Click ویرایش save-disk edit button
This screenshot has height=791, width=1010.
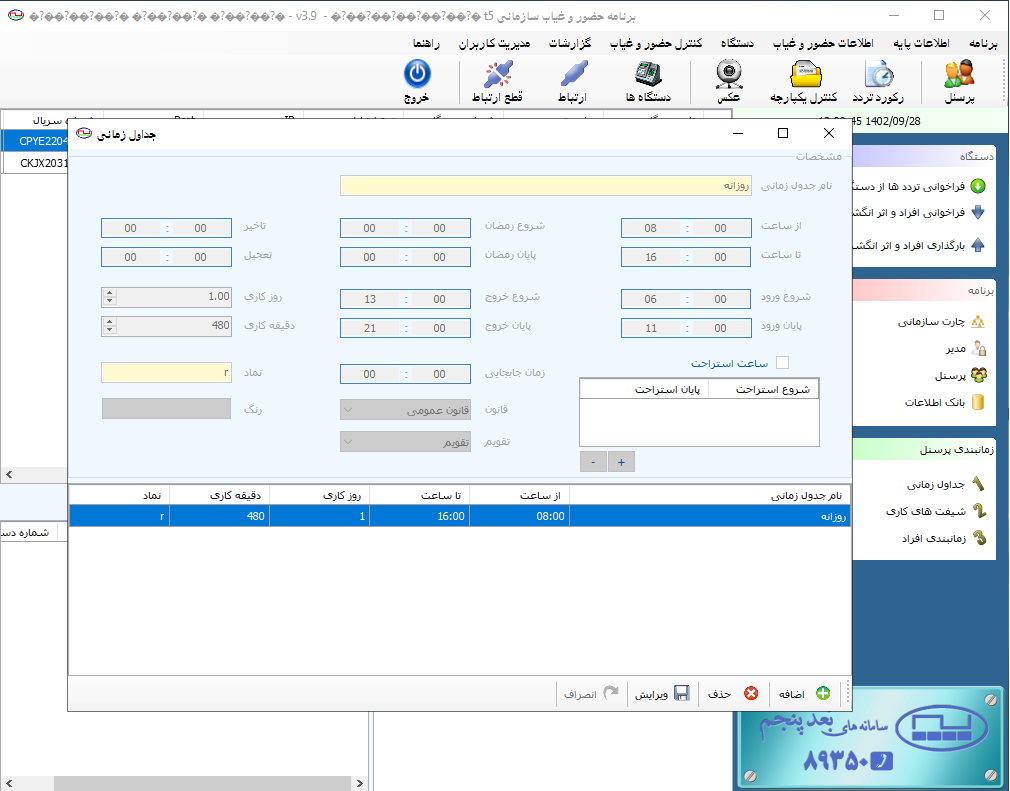(x=662, y=694)
